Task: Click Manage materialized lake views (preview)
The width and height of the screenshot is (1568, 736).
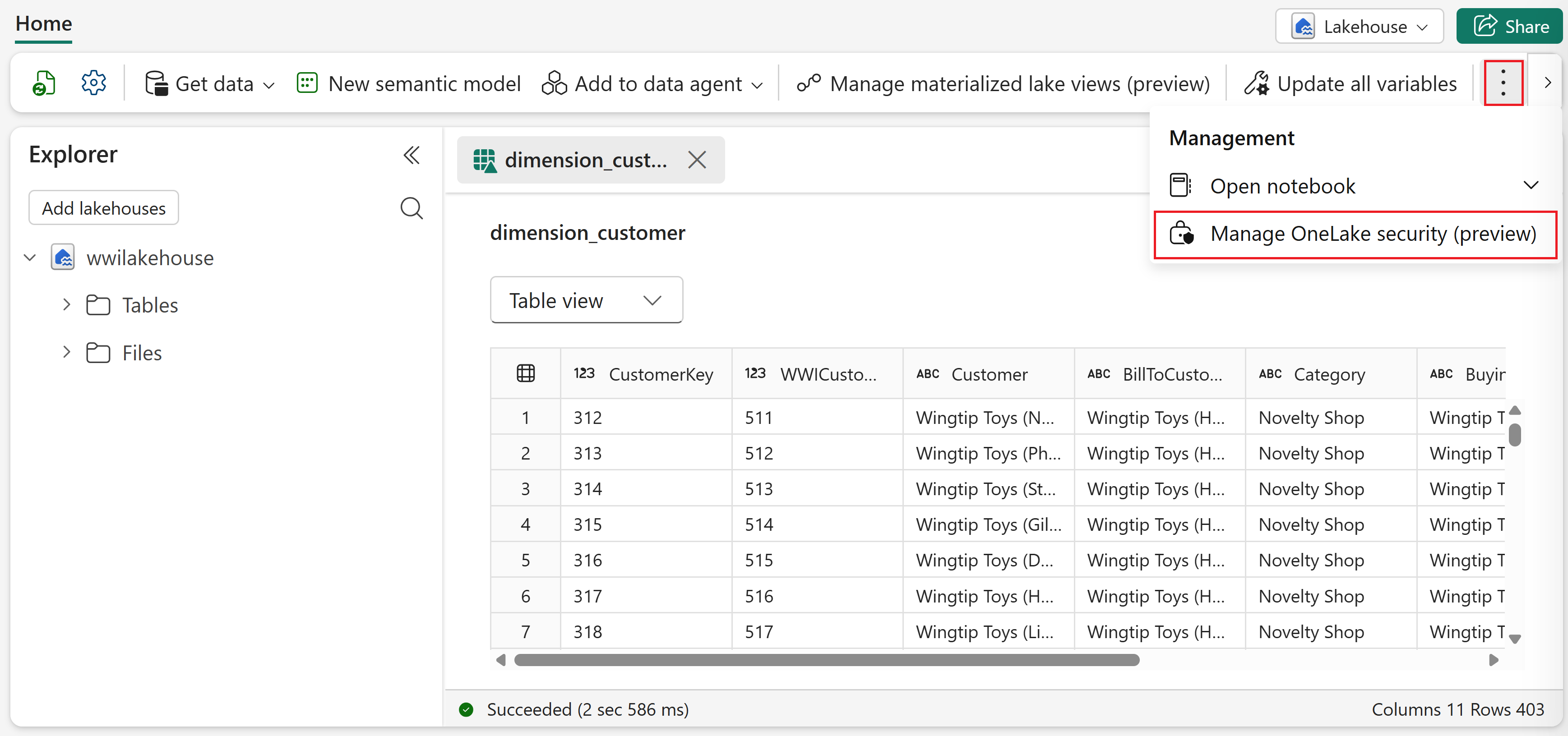Action: tap(1003, 83)
